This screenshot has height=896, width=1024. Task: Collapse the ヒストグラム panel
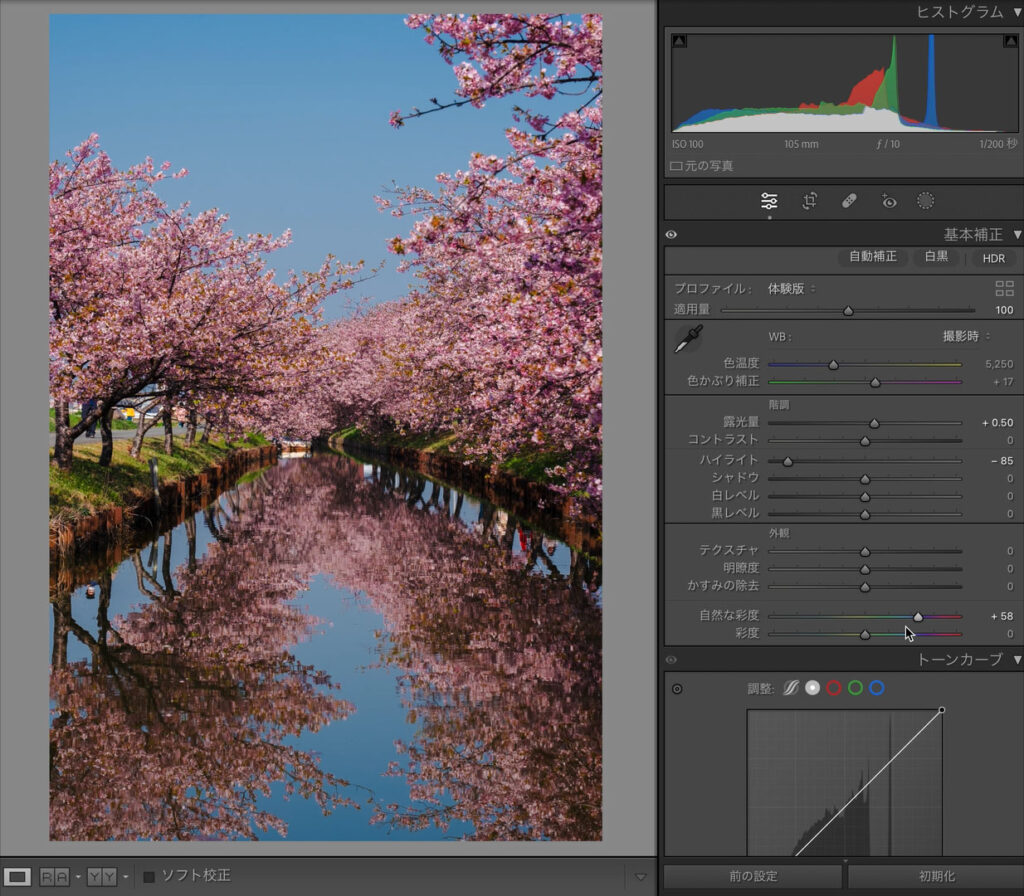1017,12
